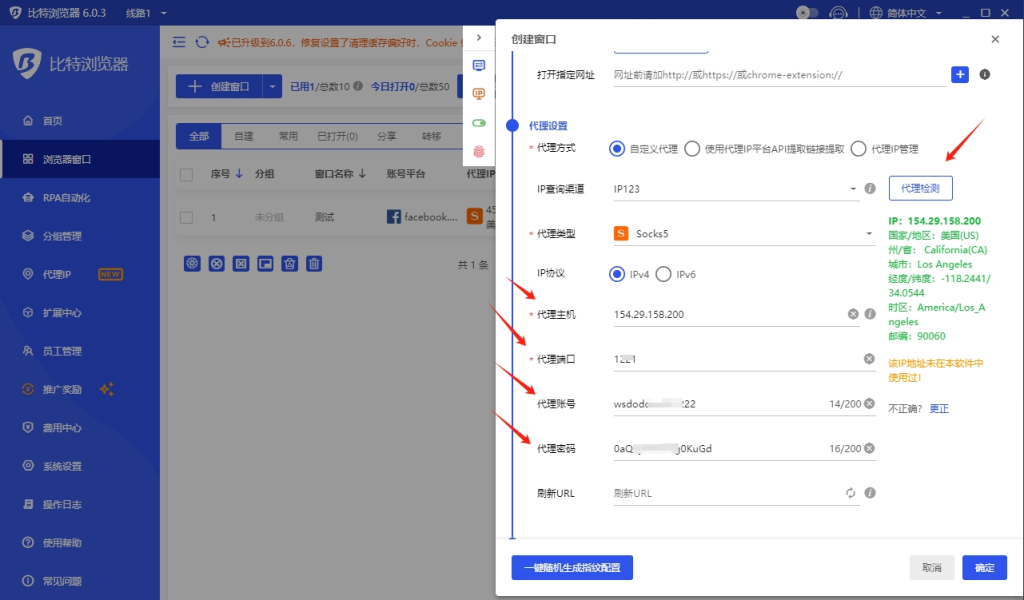Click the trash delete icon in toolbar
1024x600 pixels.
click(314, 264)
